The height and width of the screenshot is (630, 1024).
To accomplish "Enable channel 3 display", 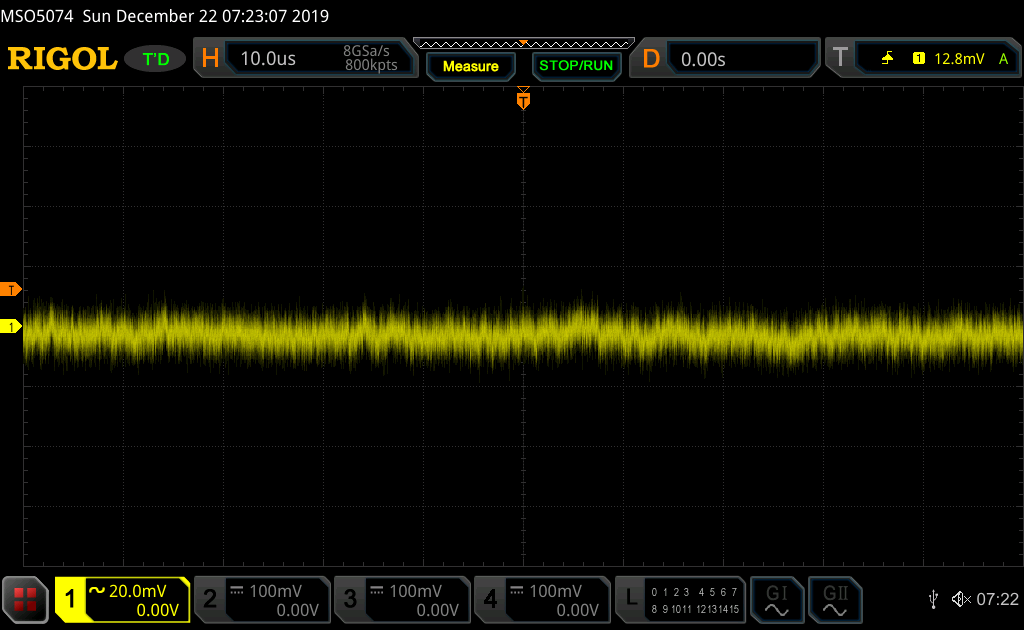I will 401,599.
